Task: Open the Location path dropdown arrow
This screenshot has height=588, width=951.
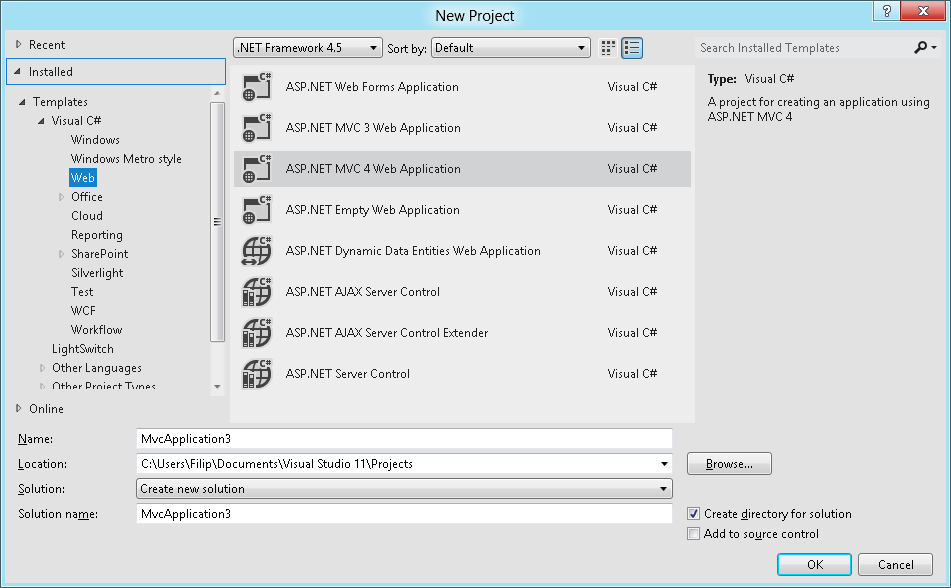Action: [x=664, y=464]
